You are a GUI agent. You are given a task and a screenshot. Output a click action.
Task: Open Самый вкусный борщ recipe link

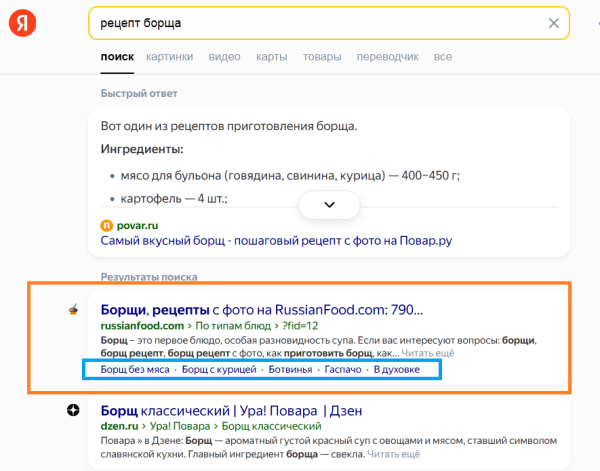pyautogui.click(x=276, y=241)
